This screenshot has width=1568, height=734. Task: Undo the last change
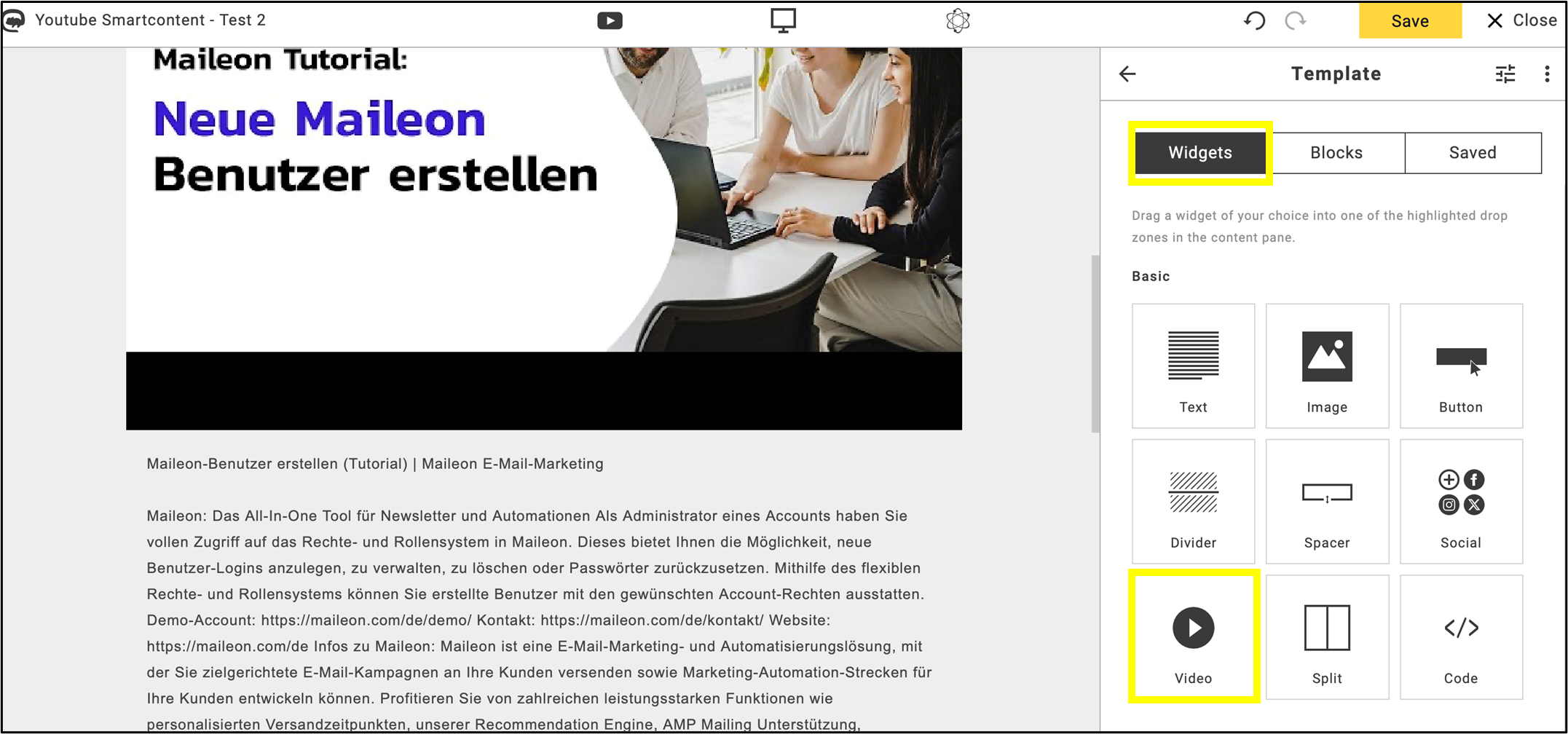click(x=1254, y=20)
